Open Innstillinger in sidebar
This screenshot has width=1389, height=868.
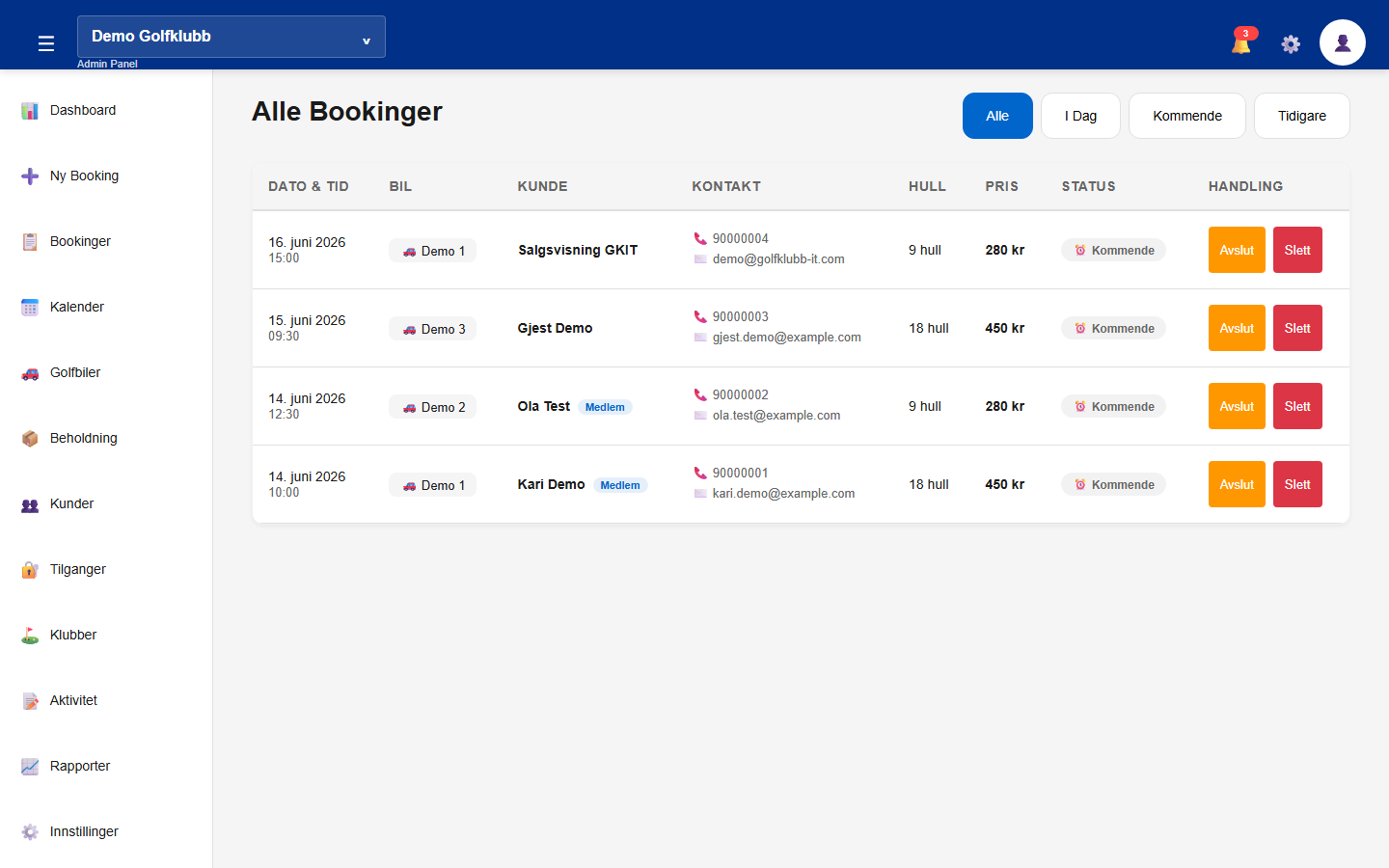[x=106, y=831]
